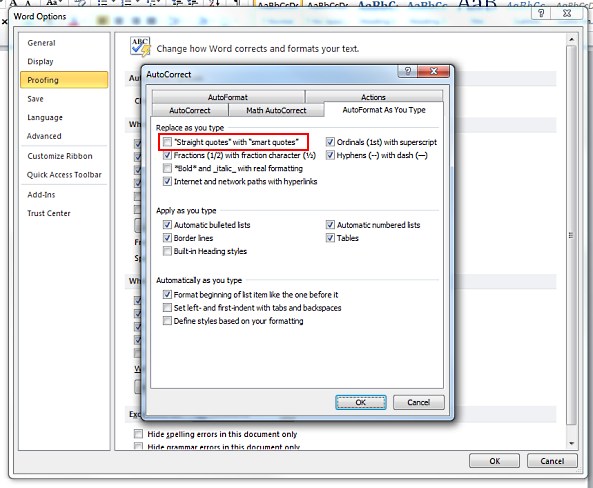593x488 pixels.
Task: Click the Word Options scrollbar up arrow
Action: tap(571, 39)
